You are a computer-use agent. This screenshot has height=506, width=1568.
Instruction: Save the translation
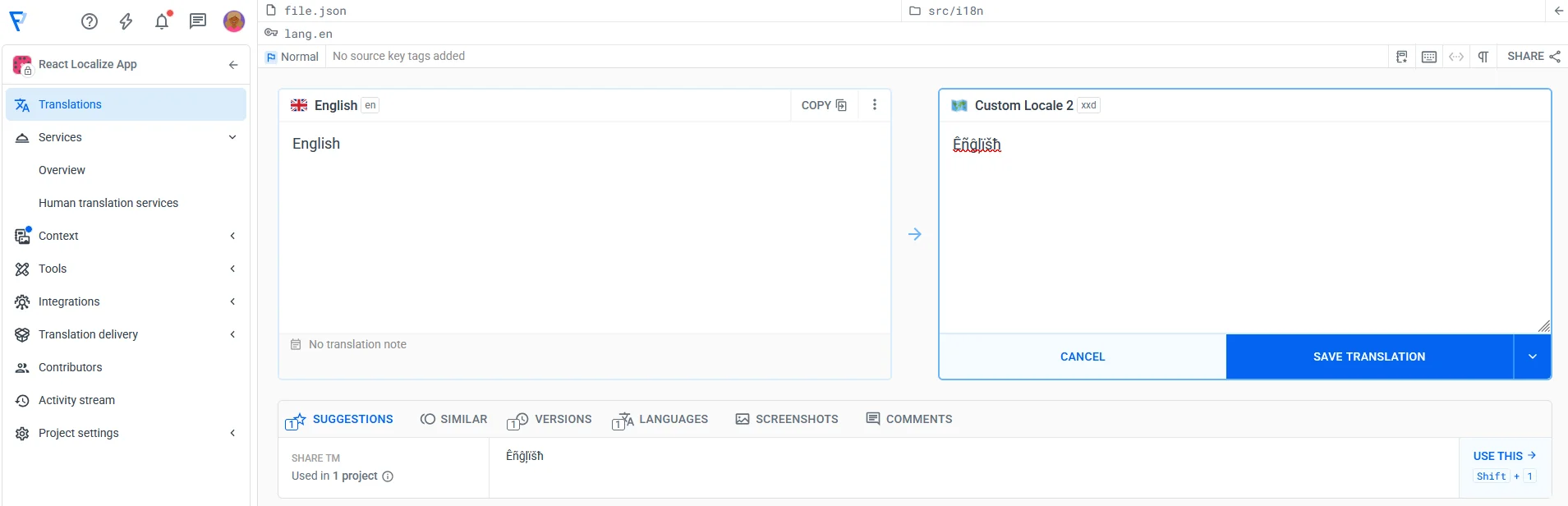tap(1369, 356)
